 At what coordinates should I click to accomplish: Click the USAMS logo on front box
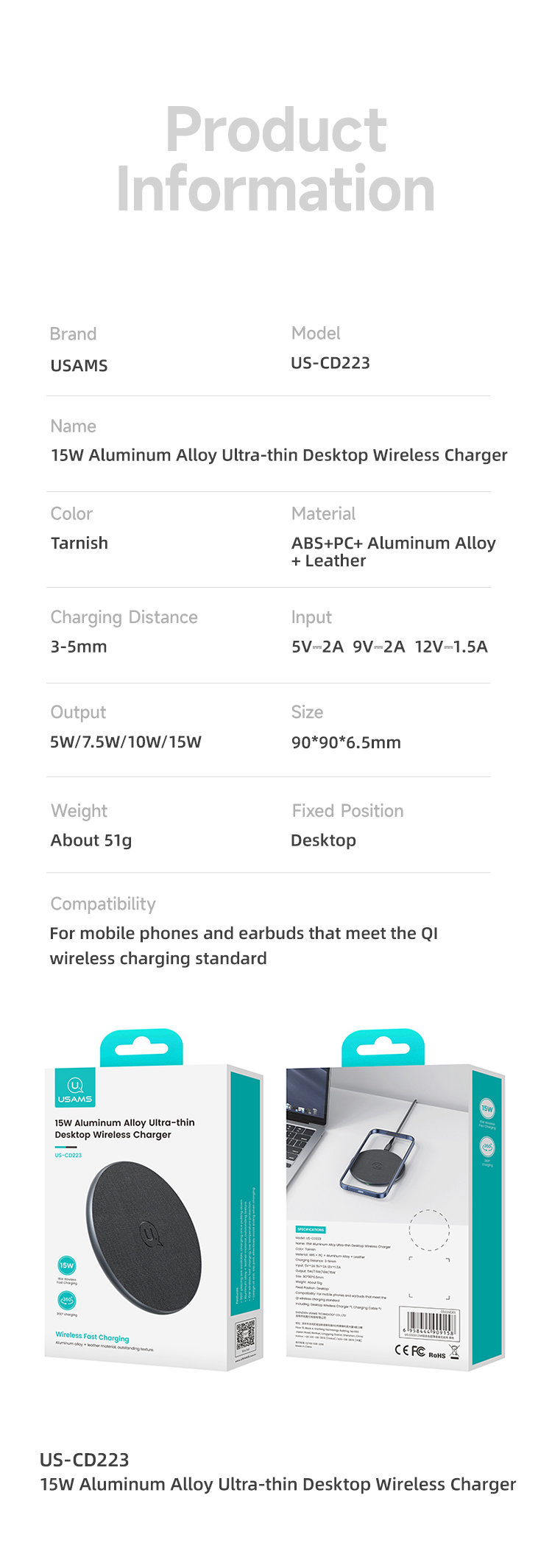click(75, 1088)
